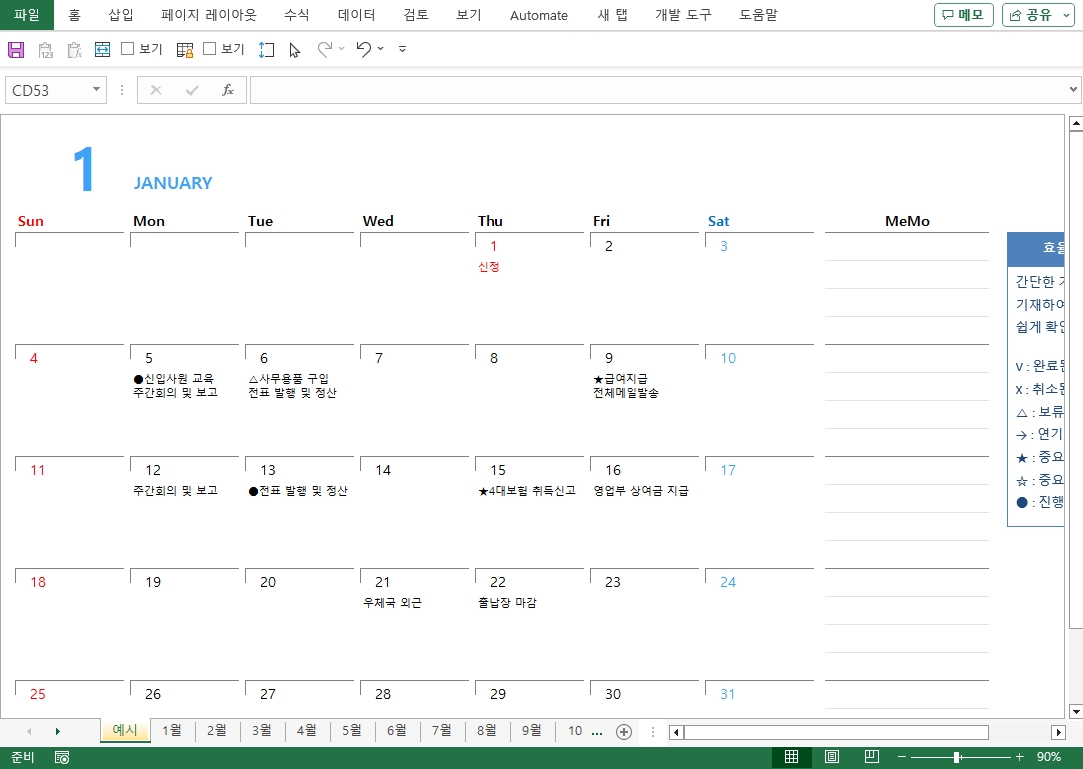The image size is (1083, 769).
Task: Switch to Page Layout view icon
Action: [x=832, y=757]
